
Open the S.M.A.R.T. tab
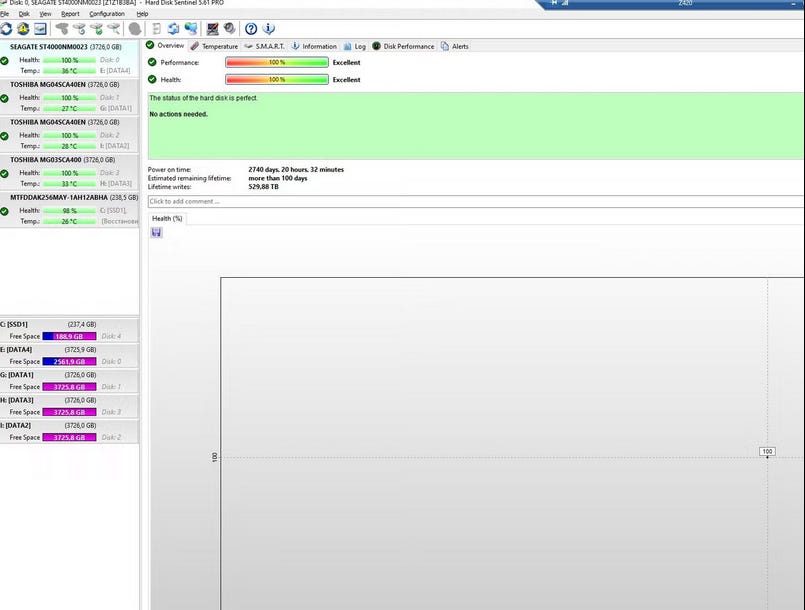(x=264, y=46)
